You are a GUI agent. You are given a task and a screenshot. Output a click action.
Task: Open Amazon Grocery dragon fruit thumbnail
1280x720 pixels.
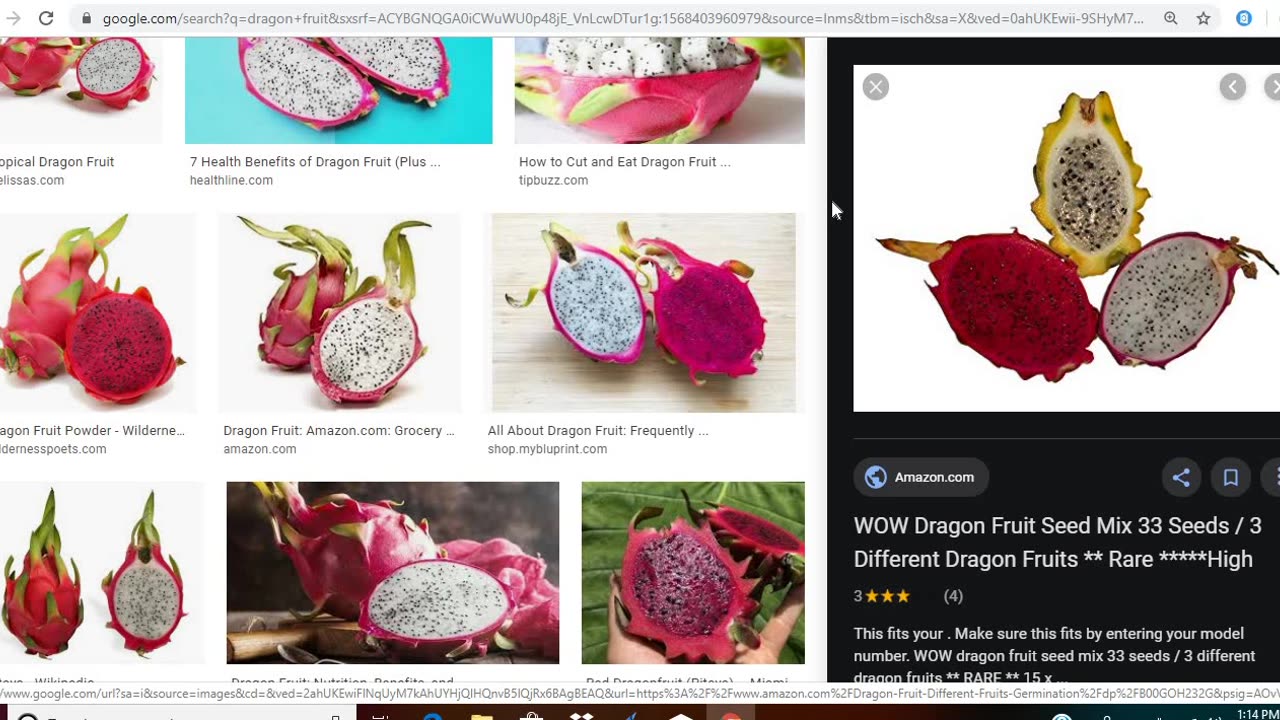[x=340, y=313]
